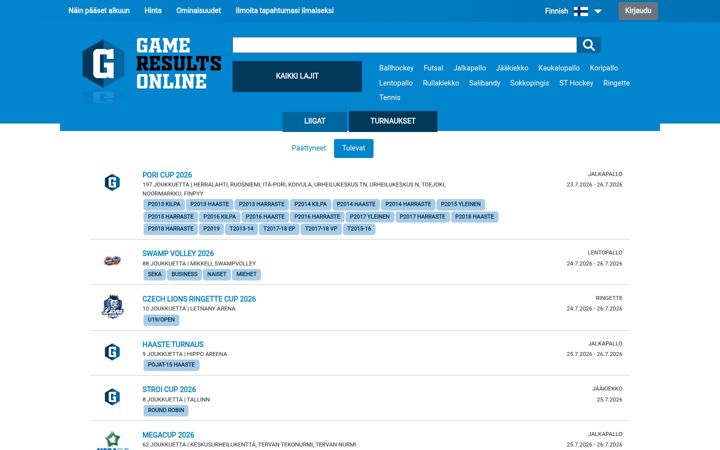This screenshot has height=450, width=720.
Task: Select the NAISET series tag
Action: click(217, 274)
